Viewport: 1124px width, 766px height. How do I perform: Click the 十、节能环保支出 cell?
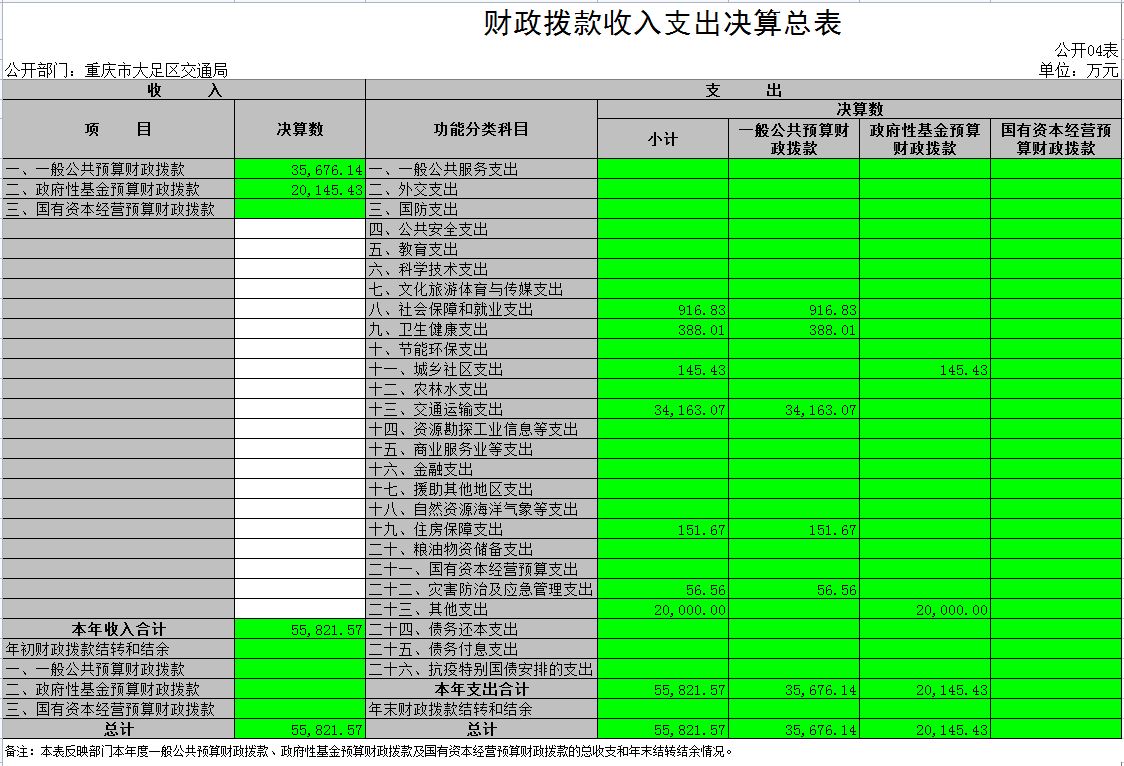coord(481,350)
